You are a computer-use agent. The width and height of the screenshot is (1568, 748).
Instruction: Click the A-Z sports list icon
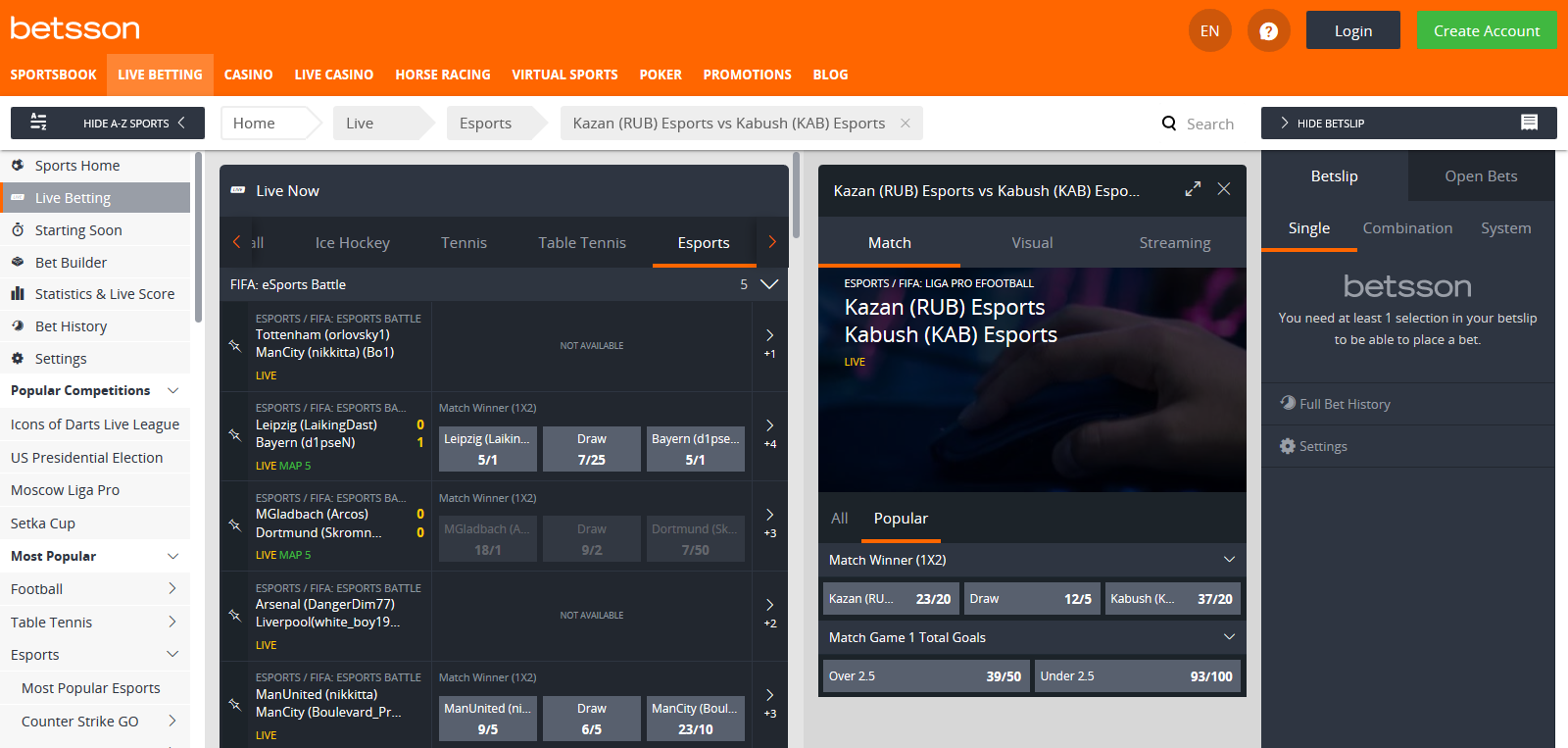point(38,123)
